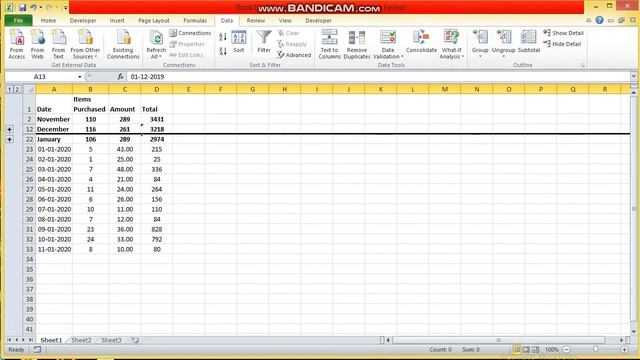Switch to the View tab
640x360 pixels.
285,20
